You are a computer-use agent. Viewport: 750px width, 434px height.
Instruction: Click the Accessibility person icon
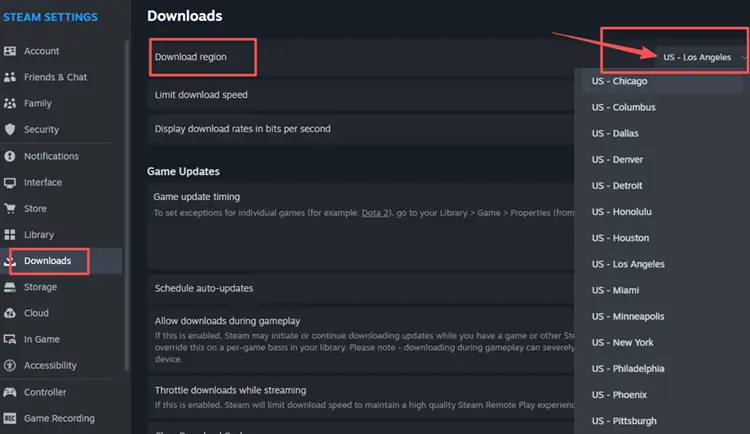(x=10, y=365)
